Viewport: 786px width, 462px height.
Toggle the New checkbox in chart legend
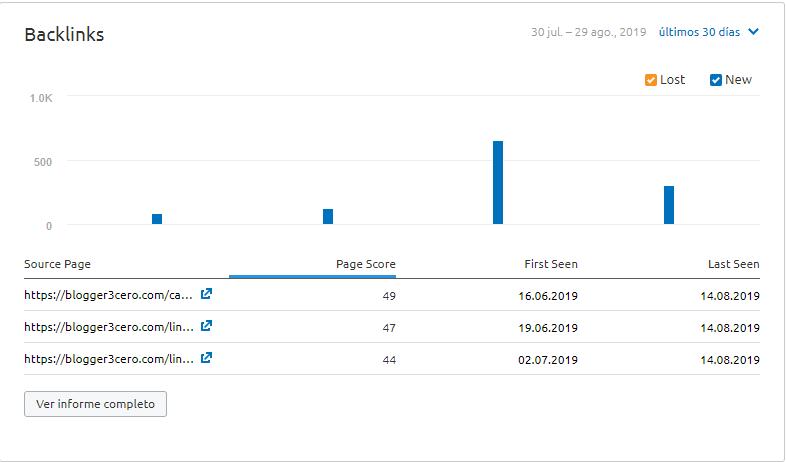point(716,80)
